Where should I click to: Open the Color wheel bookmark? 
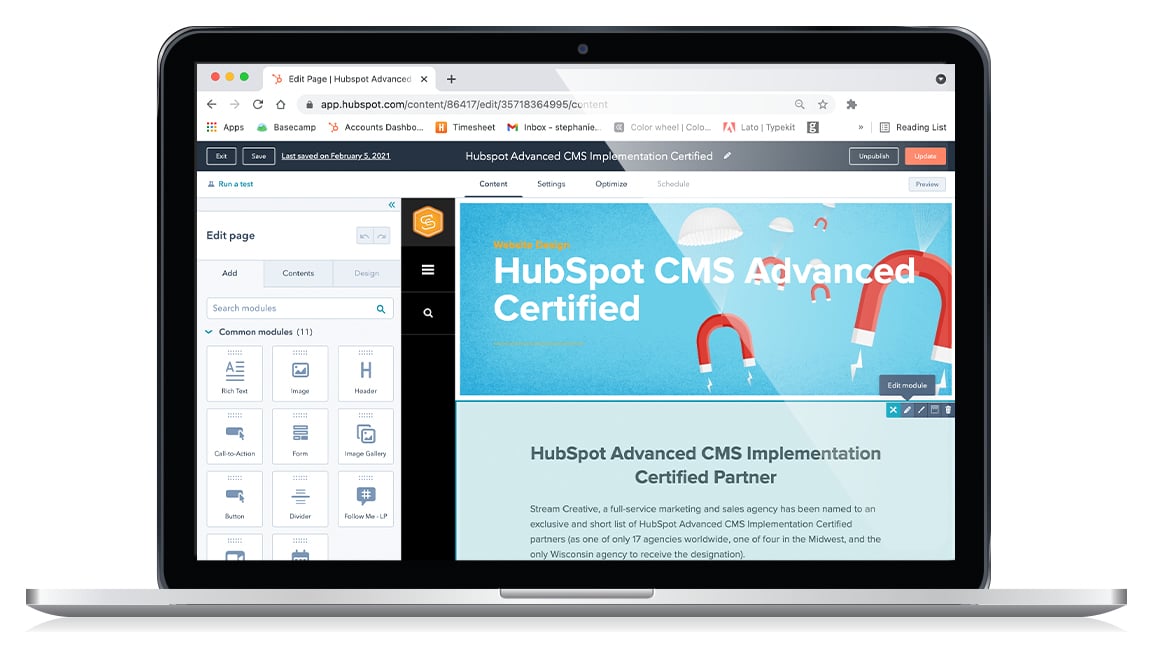(663, 127)
